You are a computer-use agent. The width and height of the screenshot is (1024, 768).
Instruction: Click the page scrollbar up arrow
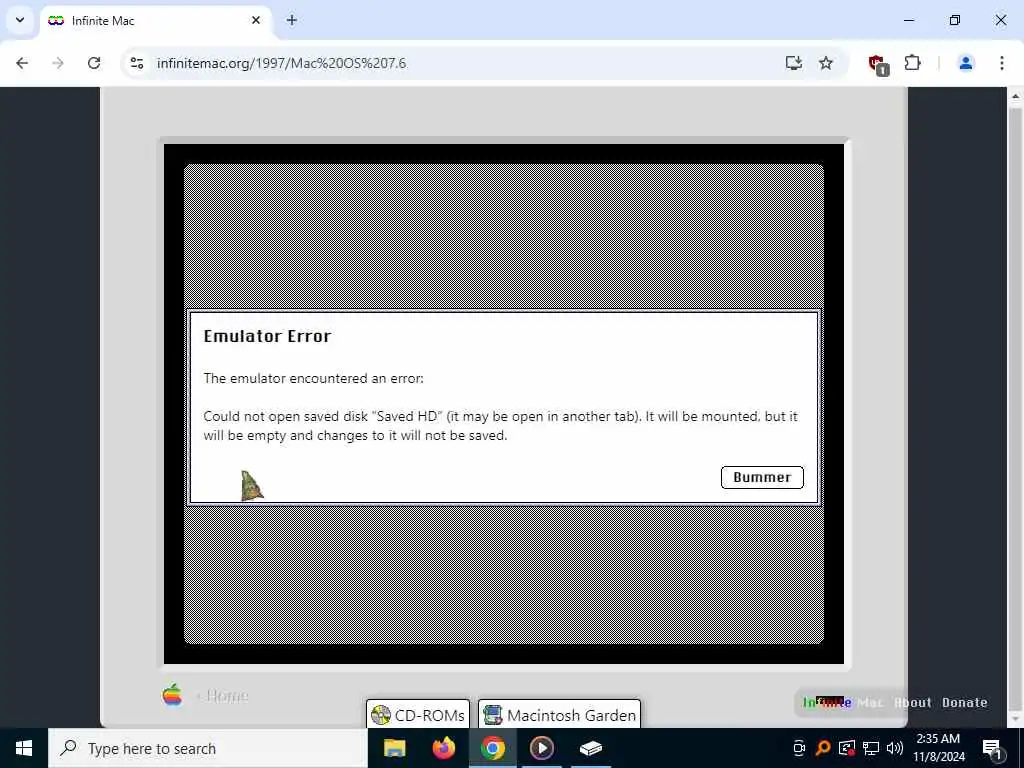(1015, 96)
